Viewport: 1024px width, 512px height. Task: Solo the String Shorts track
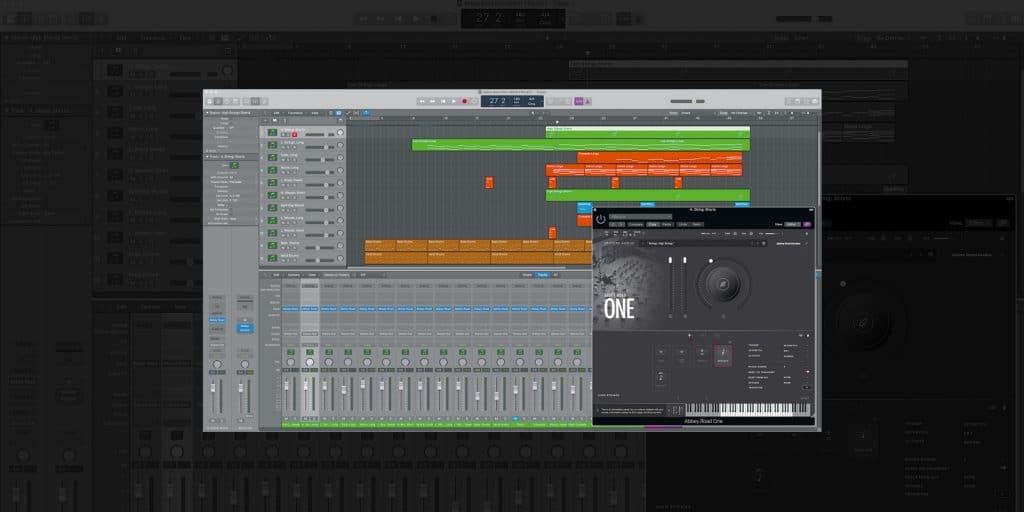point(287,135)
